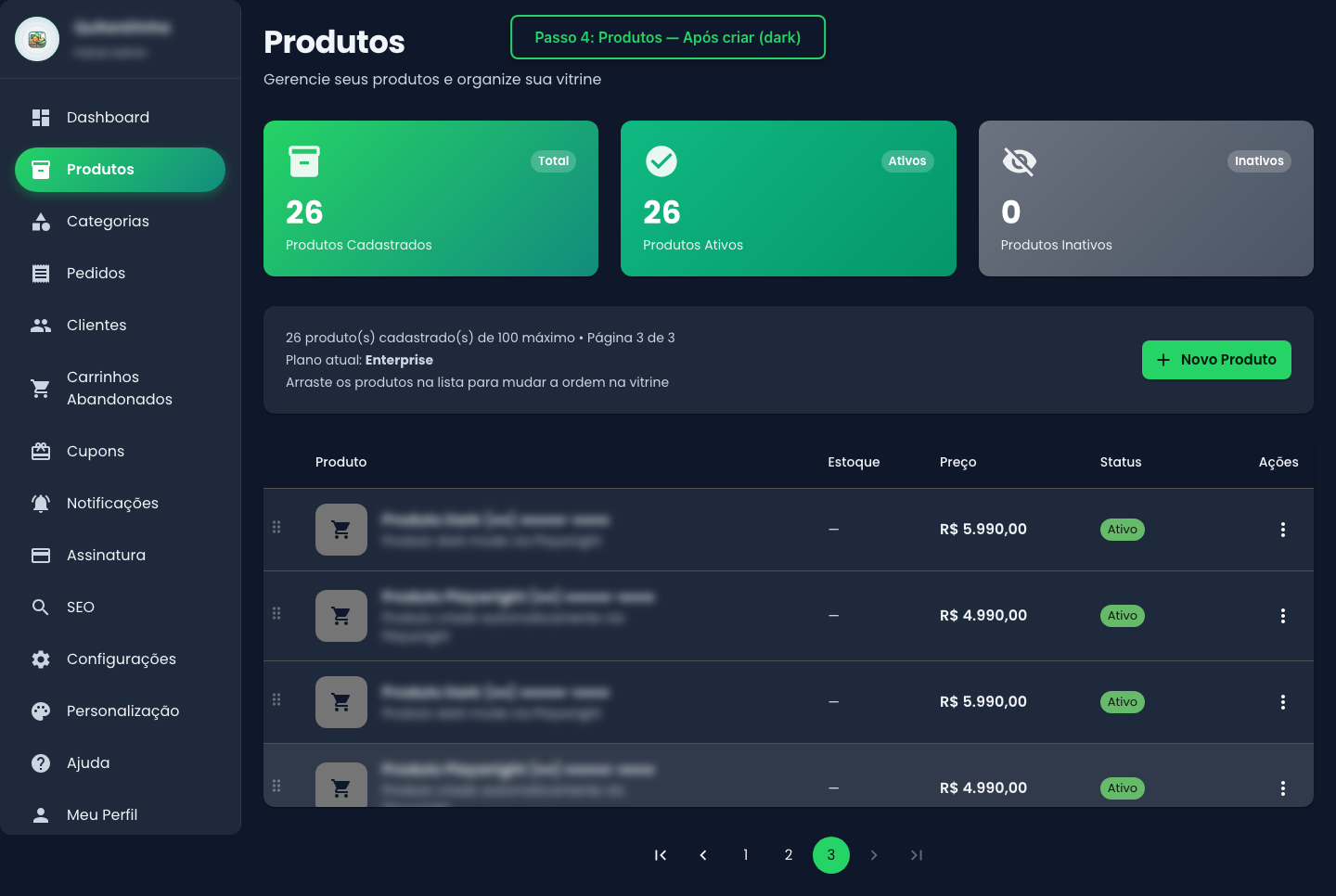This screenshot has height=896, width=1336.
Task: Open Personalização via the palette icon
Action: pos(40,710)
